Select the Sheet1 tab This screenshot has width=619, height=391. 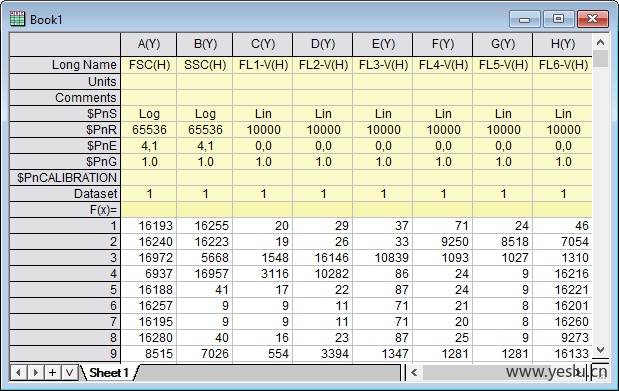(x=109, y=372)
